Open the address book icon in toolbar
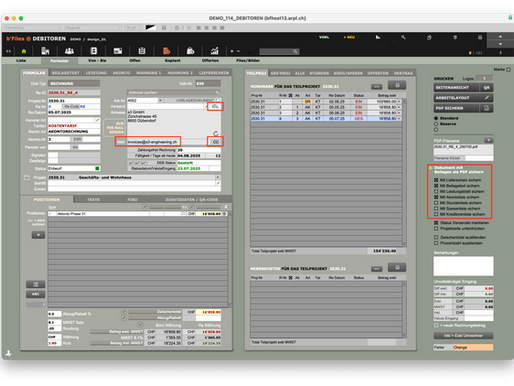514x386 pixels. [94, 51]
